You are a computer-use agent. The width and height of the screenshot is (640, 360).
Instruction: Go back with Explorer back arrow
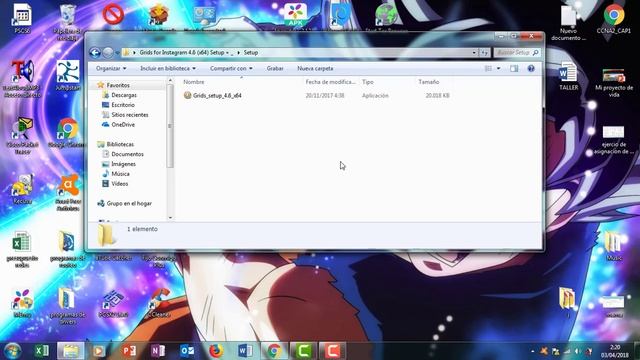(x=95, y=53)
